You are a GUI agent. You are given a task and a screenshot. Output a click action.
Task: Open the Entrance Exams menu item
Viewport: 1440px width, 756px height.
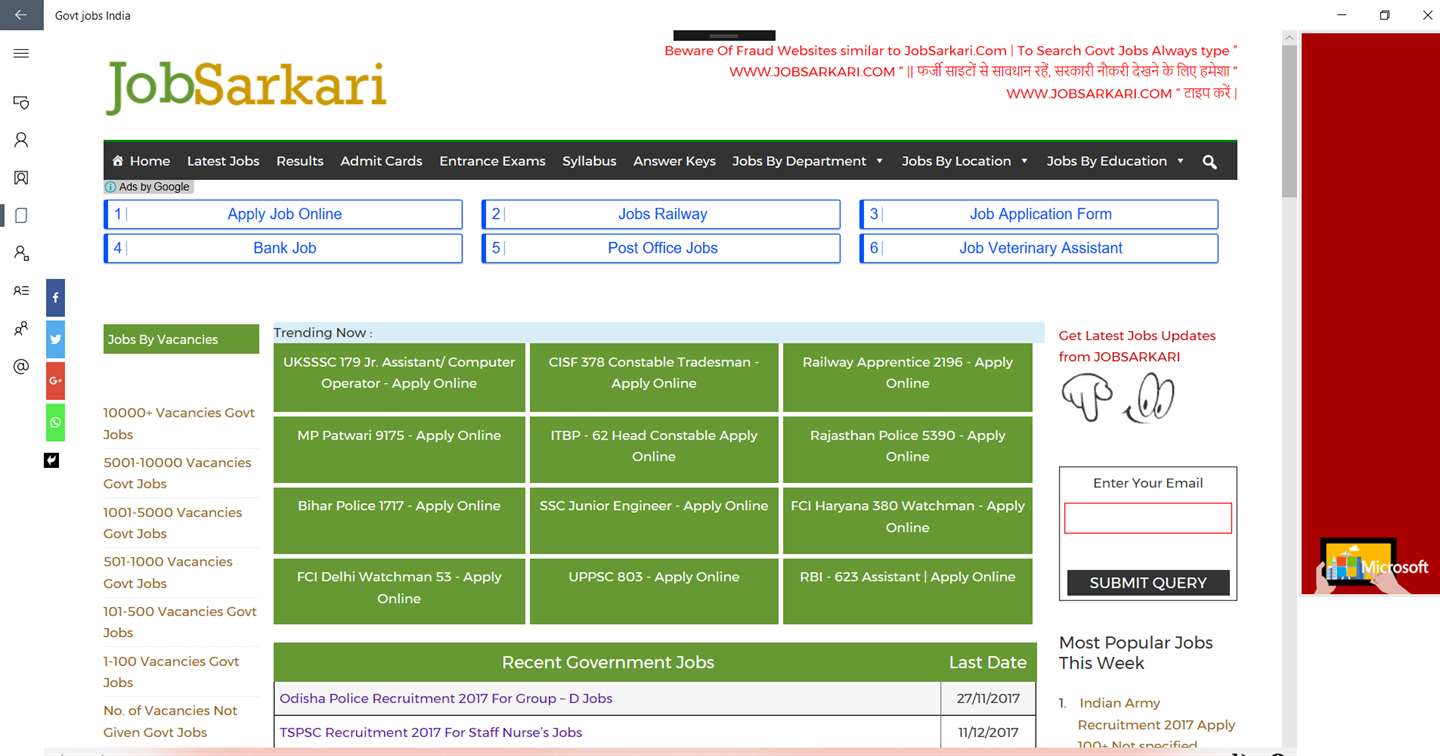[492, 161]
